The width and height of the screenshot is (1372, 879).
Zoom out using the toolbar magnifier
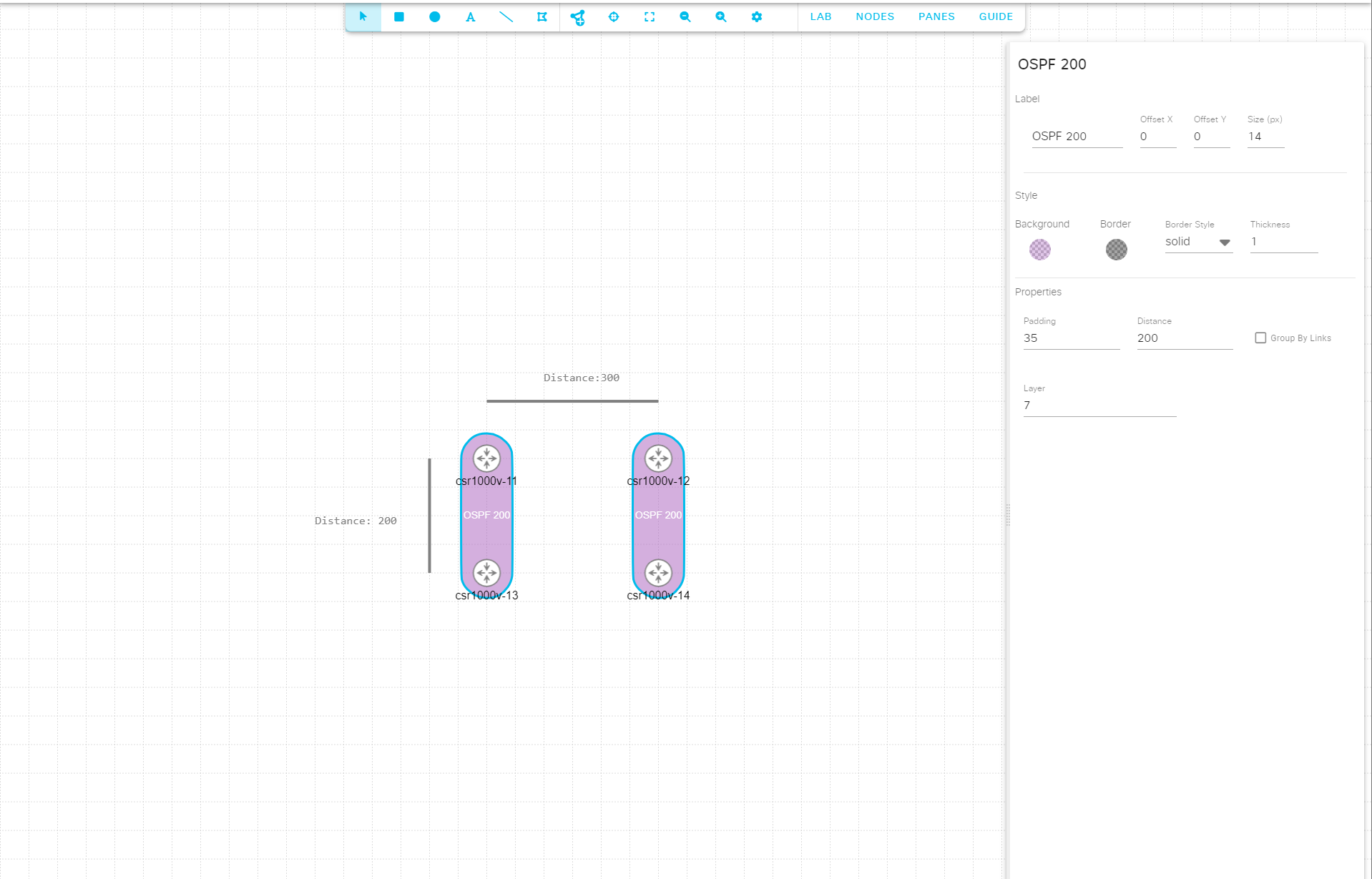pyautogui.click(x=685, y=16)
